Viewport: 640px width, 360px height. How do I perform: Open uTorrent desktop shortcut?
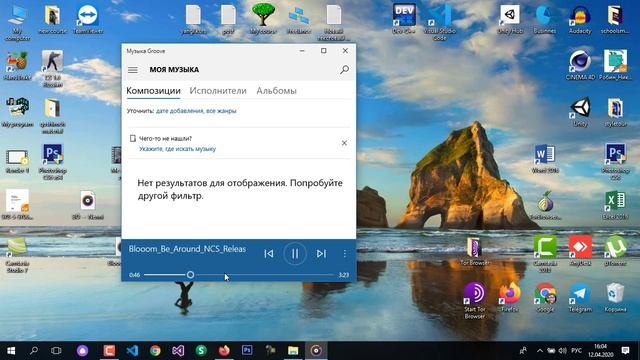(x=615, y=251)
